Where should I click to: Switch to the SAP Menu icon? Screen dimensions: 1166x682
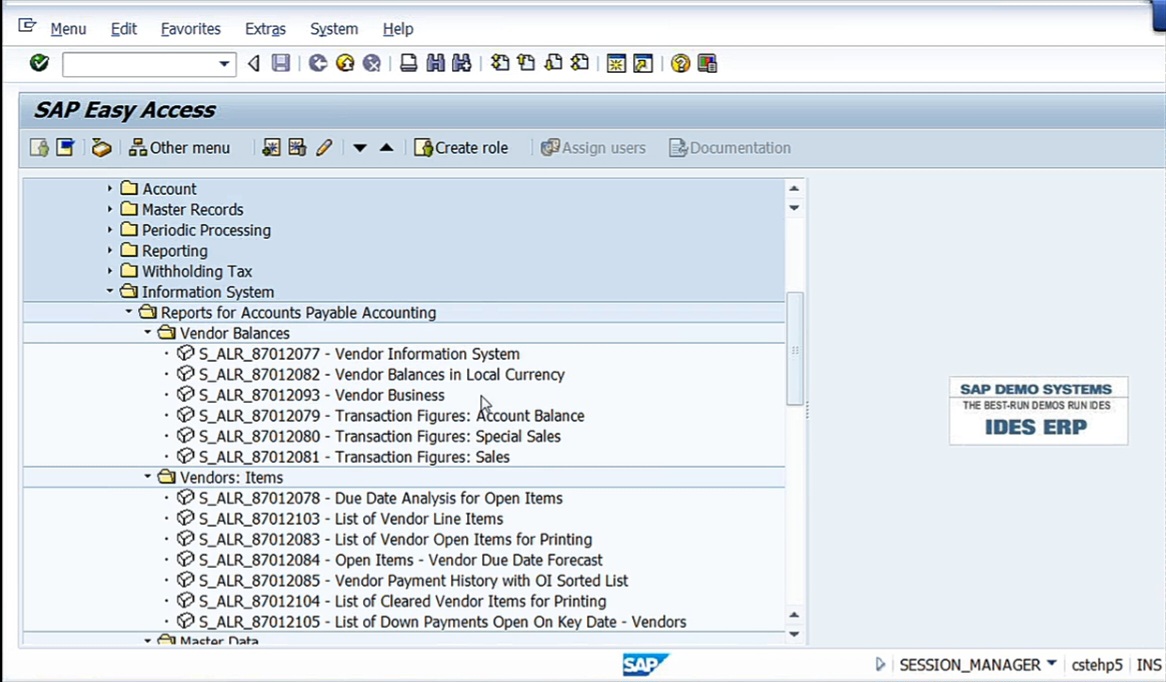(x=65, y=147)
